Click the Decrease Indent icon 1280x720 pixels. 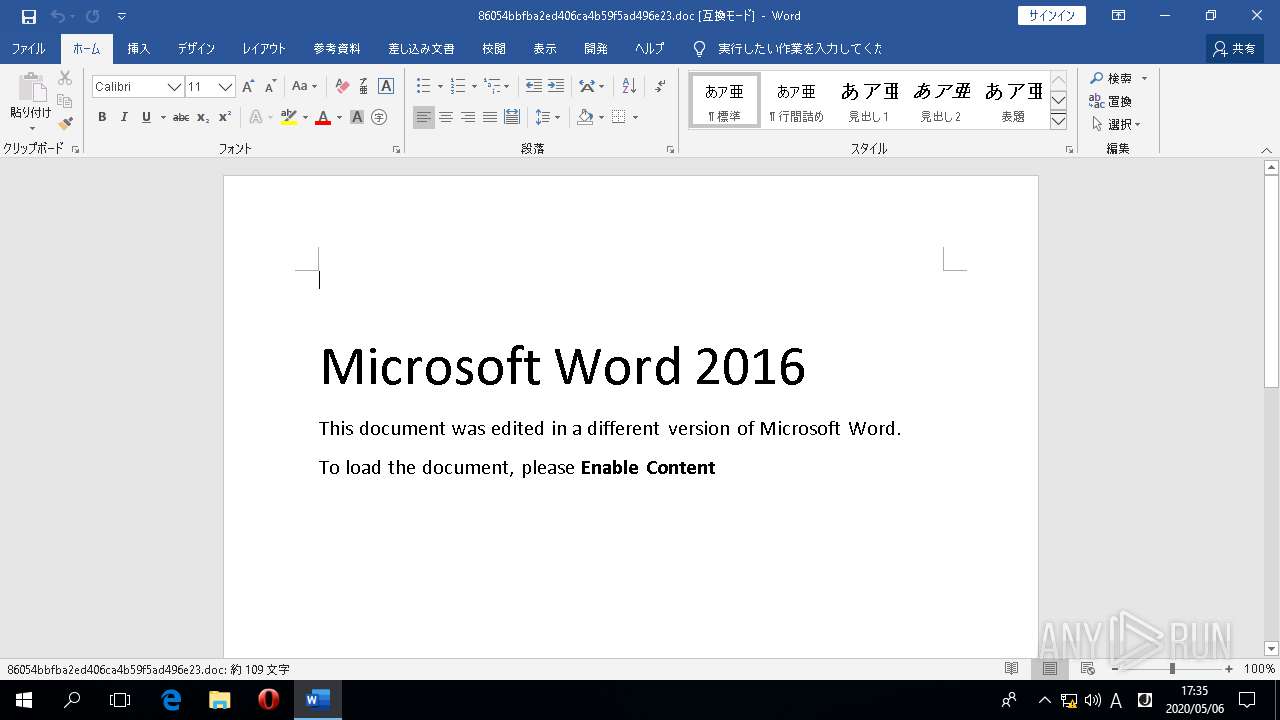534,87
